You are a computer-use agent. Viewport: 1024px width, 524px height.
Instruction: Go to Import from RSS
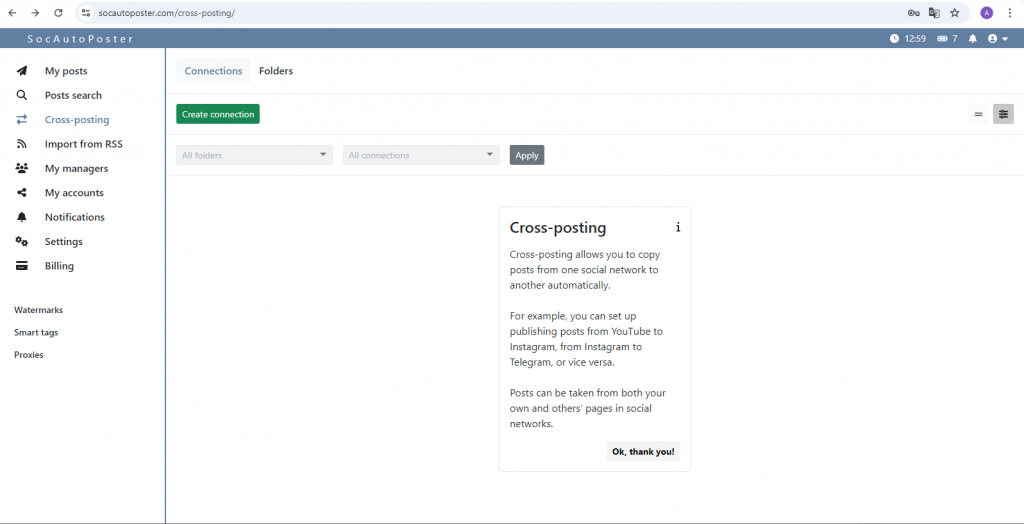point(83,144)
